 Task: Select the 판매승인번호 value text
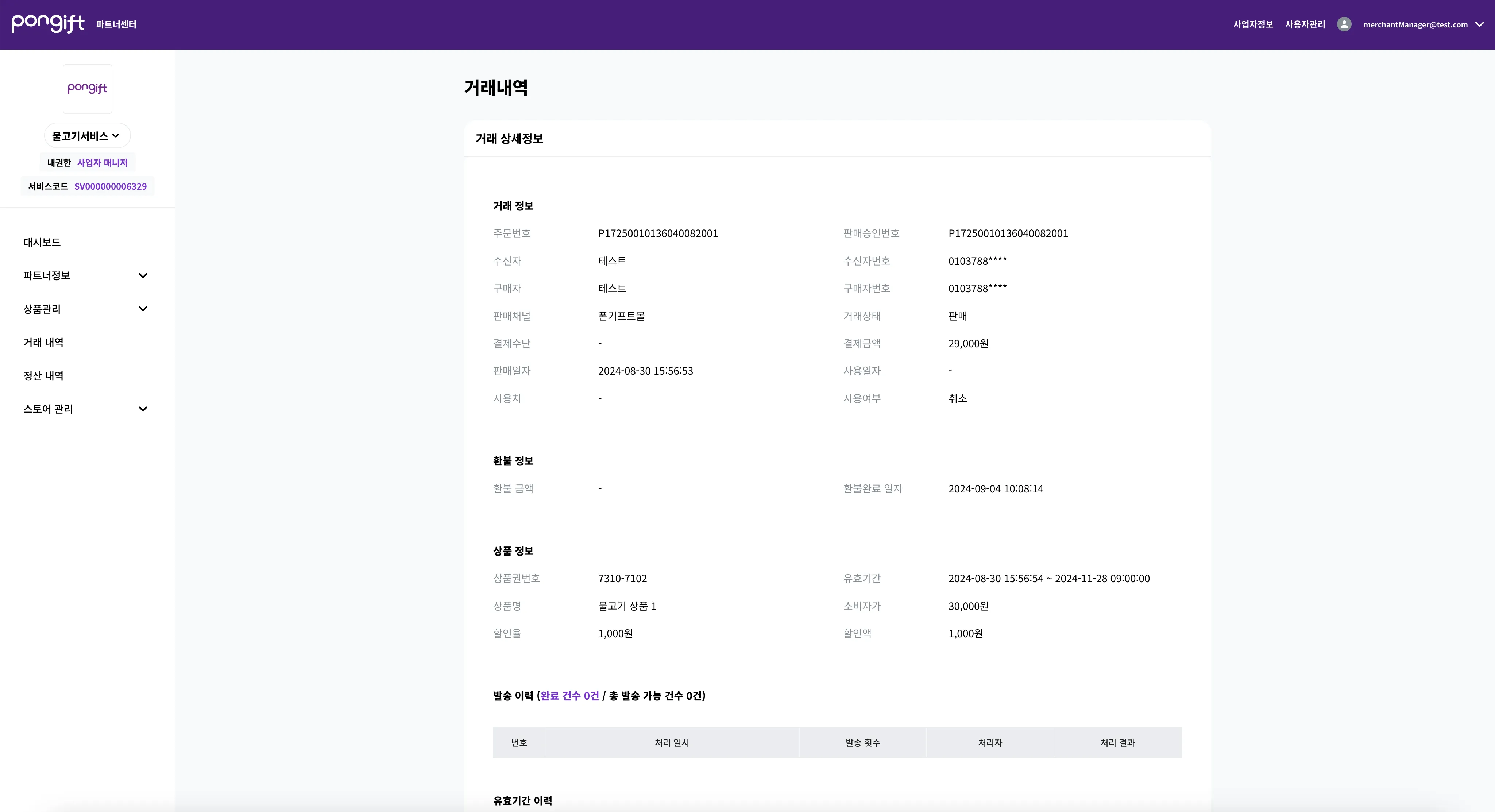pos(1008,233)
